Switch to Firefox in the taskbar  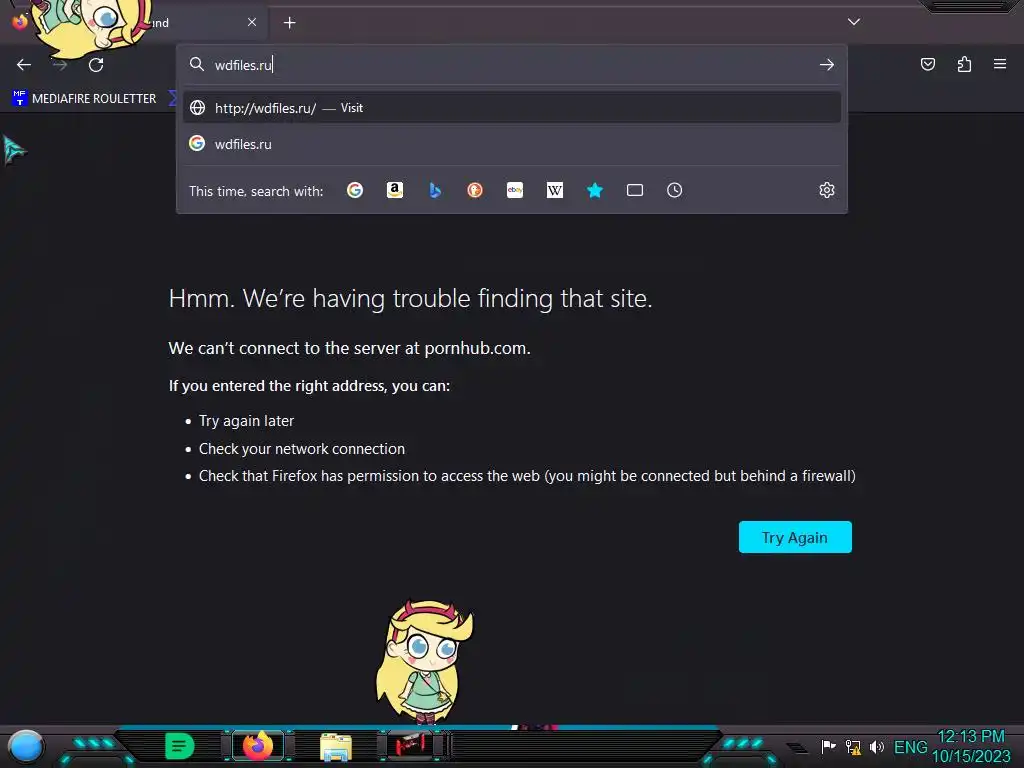pos(258,745)
